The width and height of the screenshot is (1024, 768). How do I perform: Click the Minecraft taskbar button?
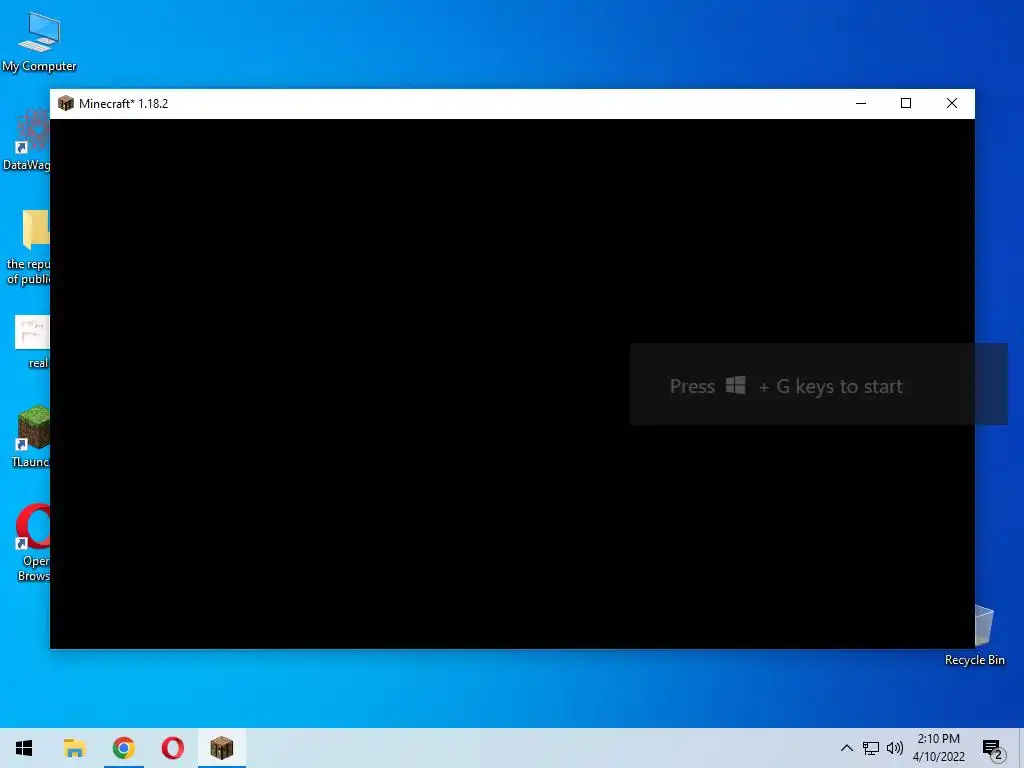pos(221,748)
